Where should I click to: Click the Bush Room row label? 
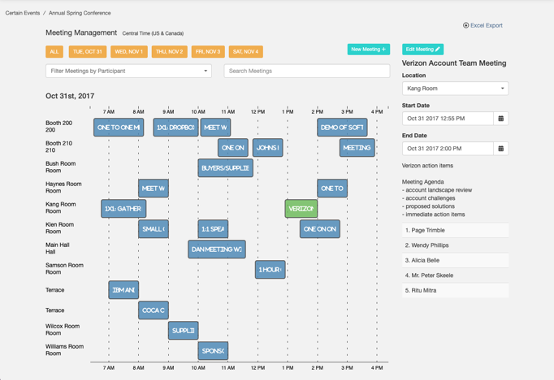[x=60, y=167]
